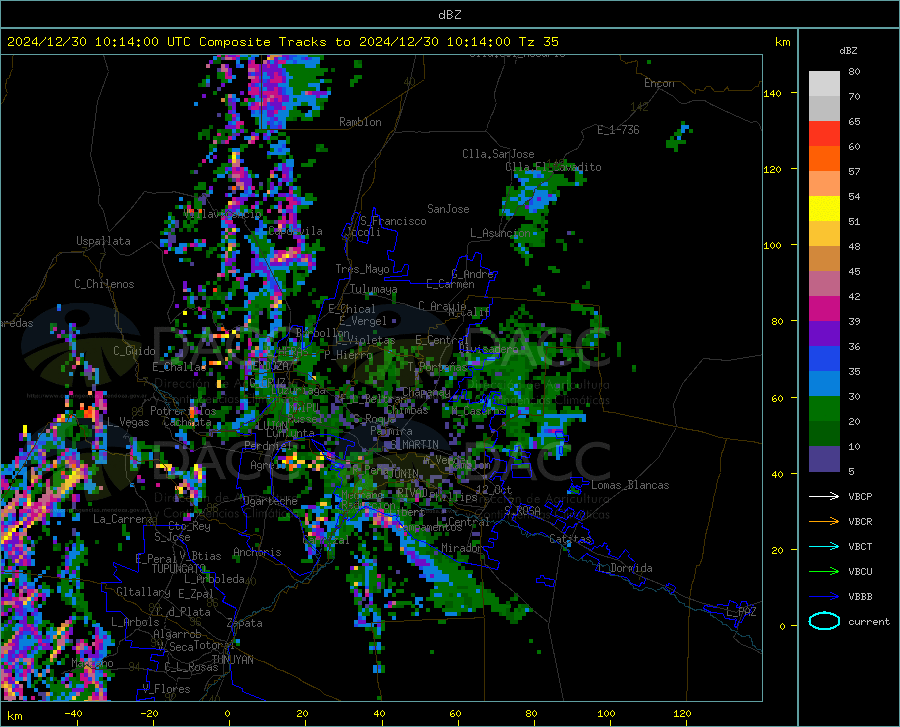Click the 'Encon' place label
900x727 pixels.
point(659,83)
